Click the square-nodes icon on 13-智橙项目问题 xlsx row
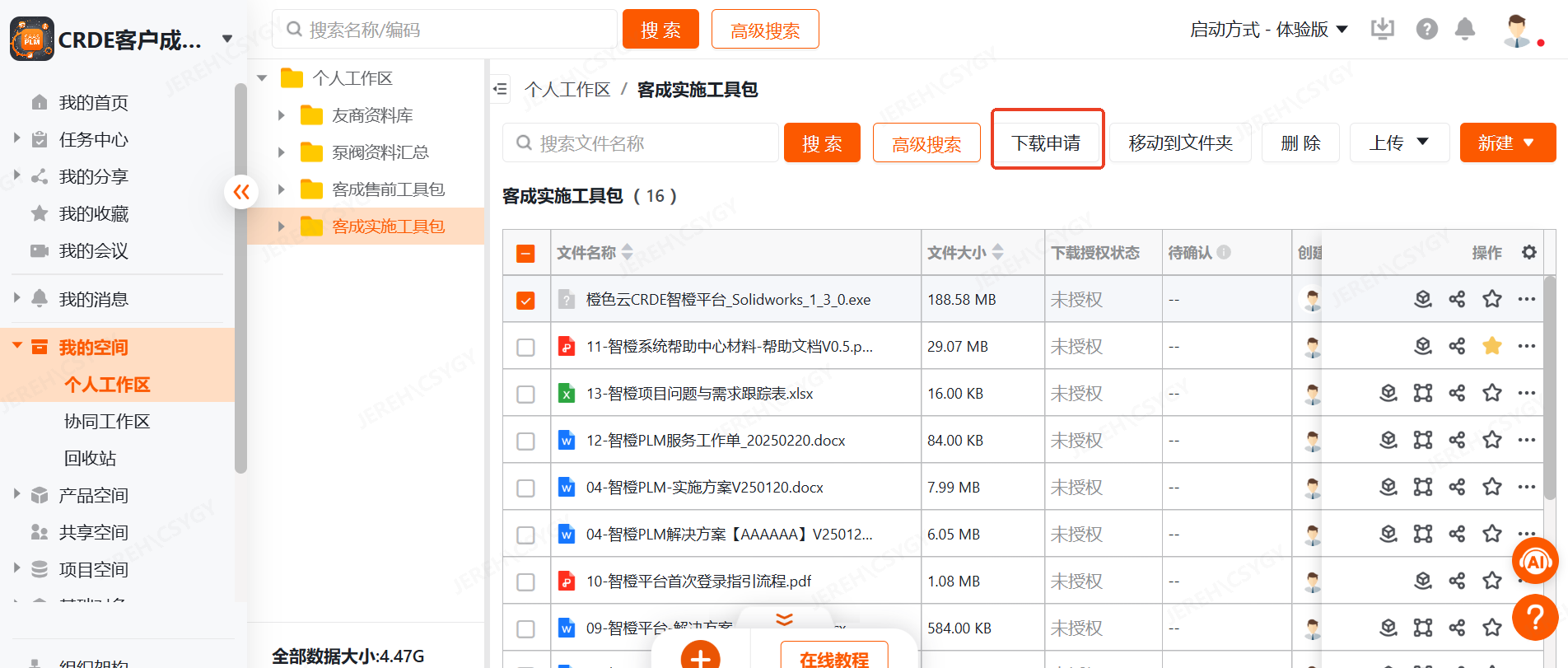This screenshot has width=1568, height=668. tap(1422, 393)
